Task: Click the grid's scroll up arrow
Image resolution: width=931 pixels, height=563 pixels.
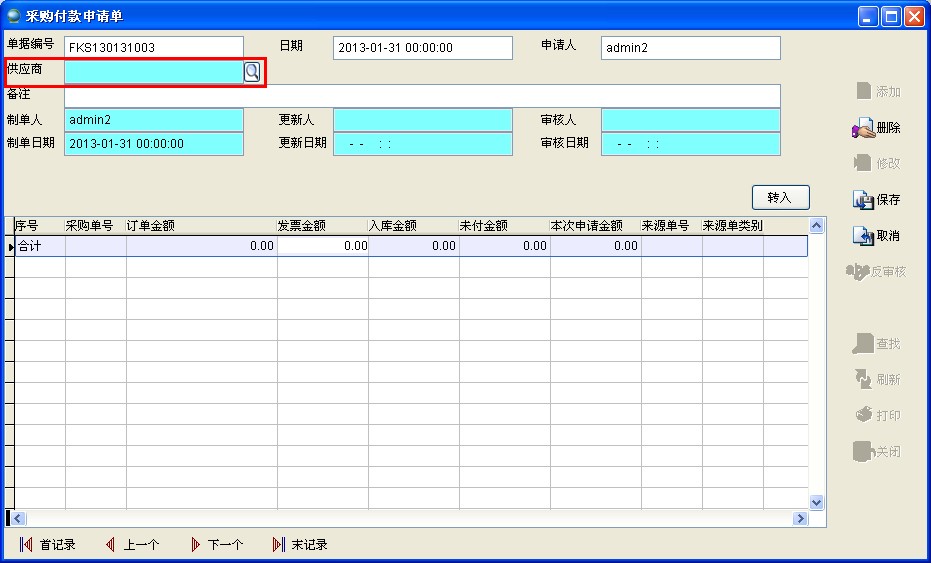Action: 816,225
